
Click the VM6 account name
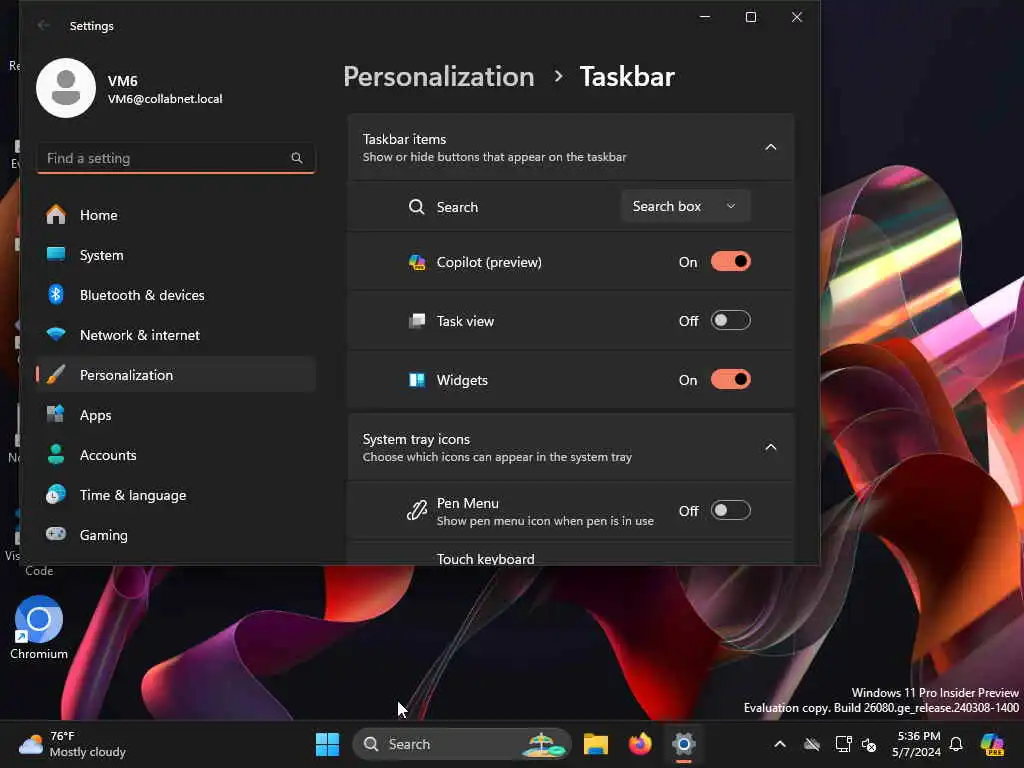click(x=123, y=81)
